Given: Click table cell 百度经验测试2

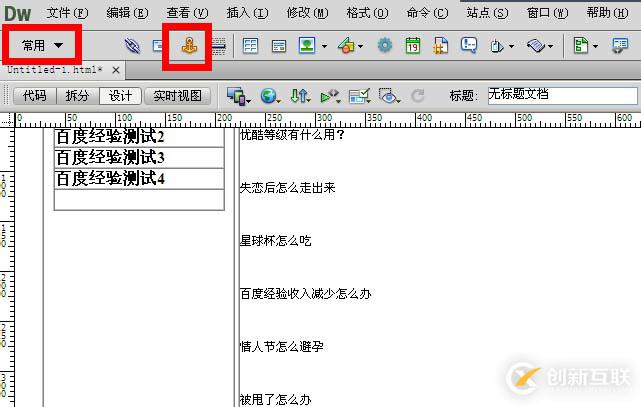Looking at the screenshot, I should pos(139,137).
